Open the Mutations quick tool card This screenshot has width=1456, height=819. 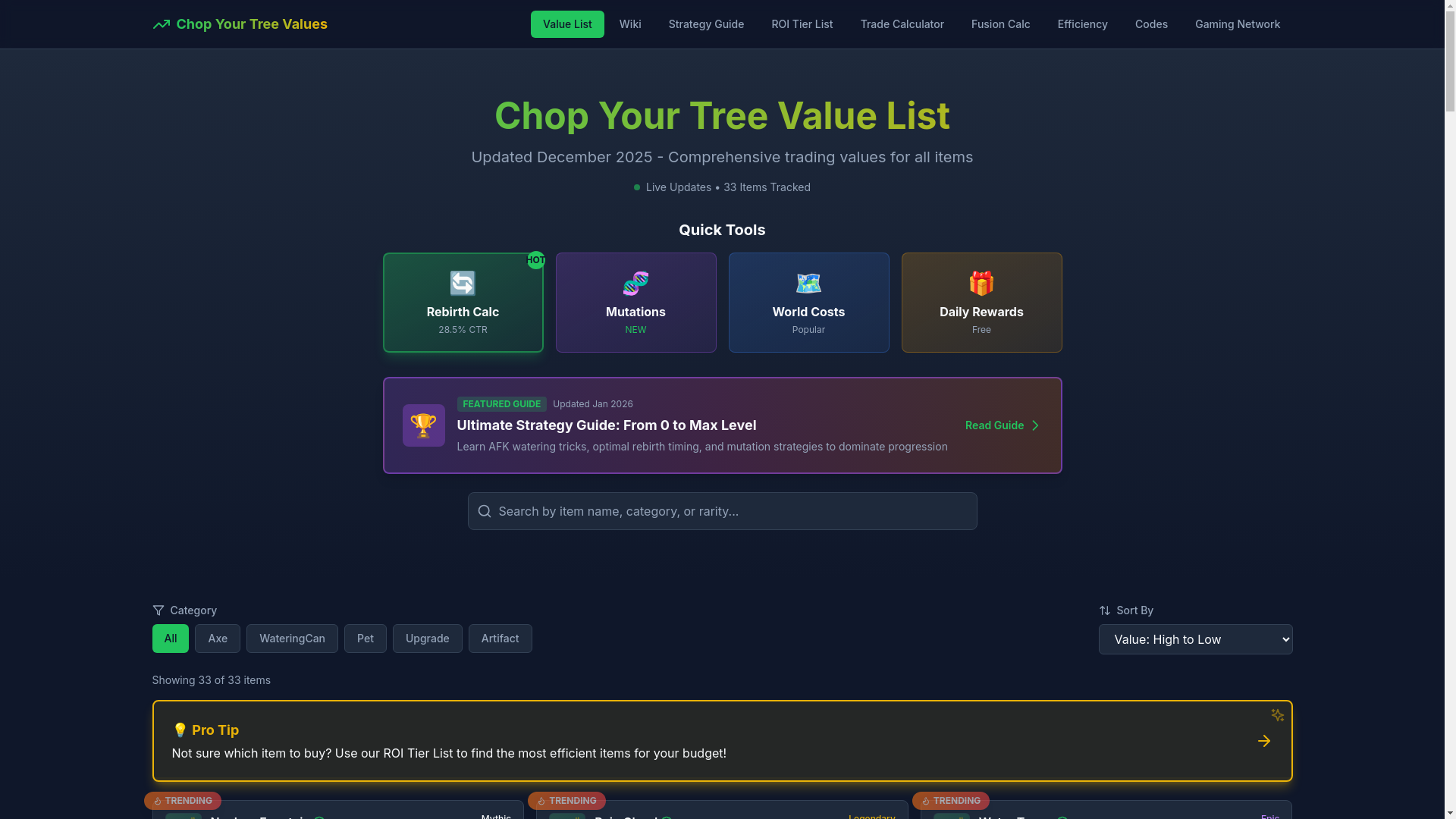click(x=636, y=303)
